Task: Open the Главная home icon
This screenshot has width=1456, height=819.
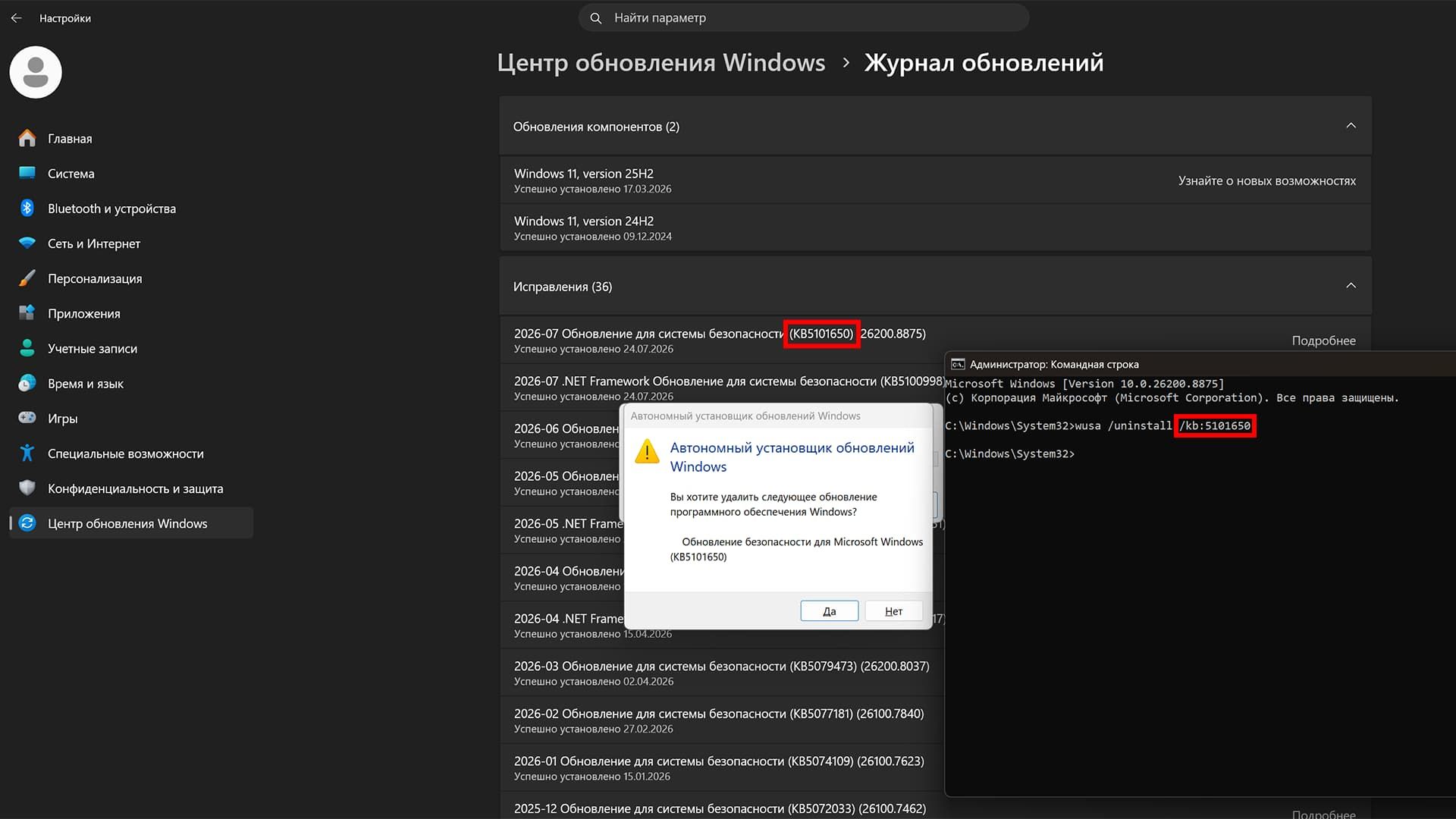Action: (27, 138)
